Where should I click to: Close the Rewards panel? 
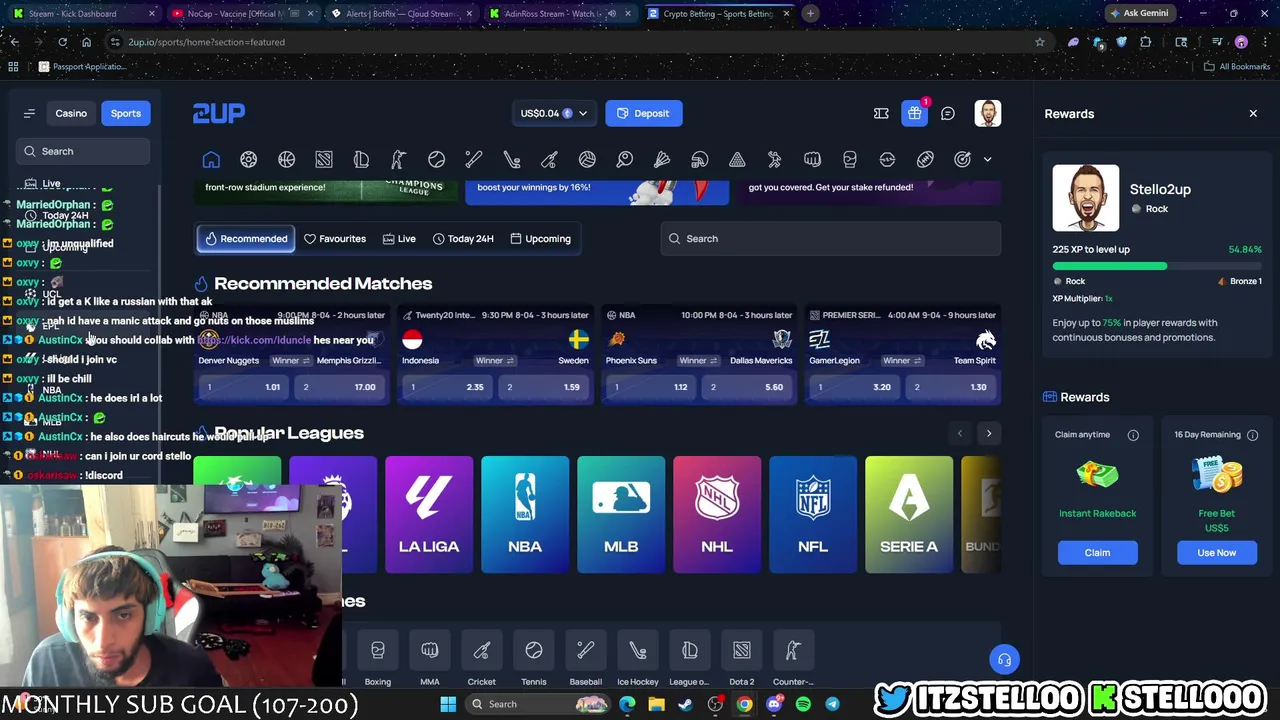pyautogui.click(x=1253, y=114)
